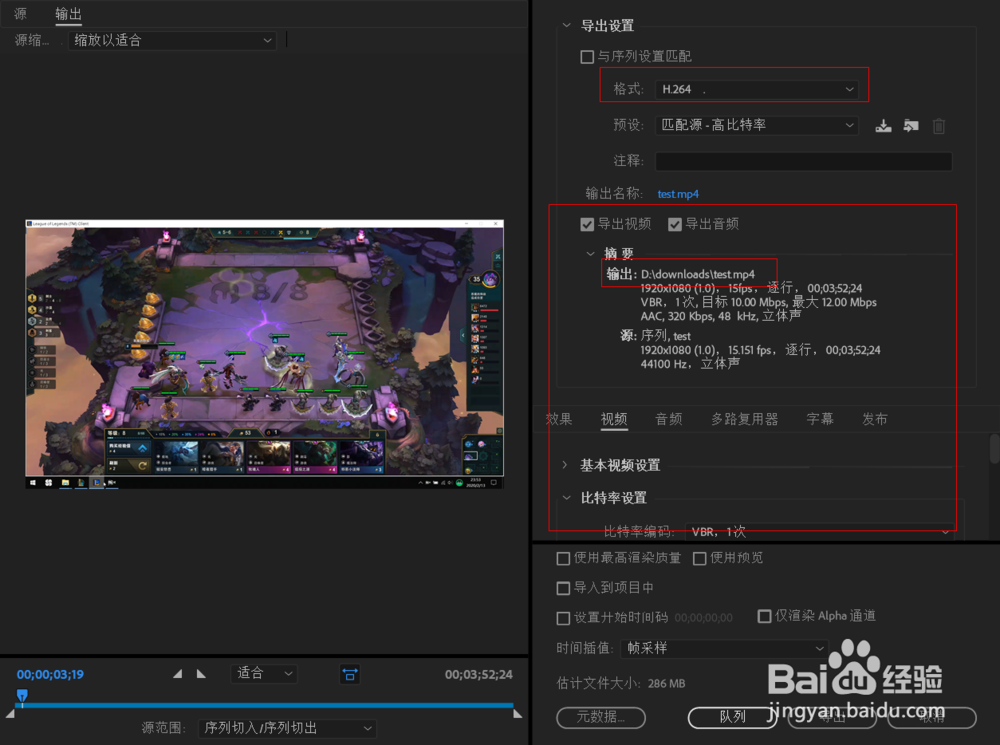This screenshot has width=1000, height=745.
Task: Expand basic video settings section
Action: pos(565,465)
